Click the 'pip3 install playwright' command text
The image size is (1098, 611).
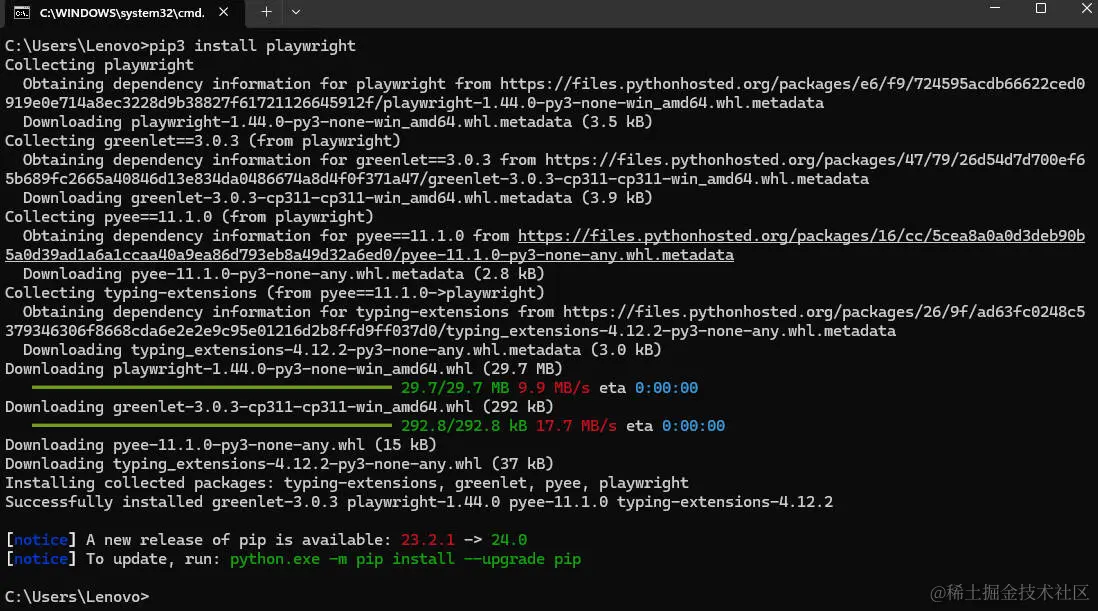(252, 46)
